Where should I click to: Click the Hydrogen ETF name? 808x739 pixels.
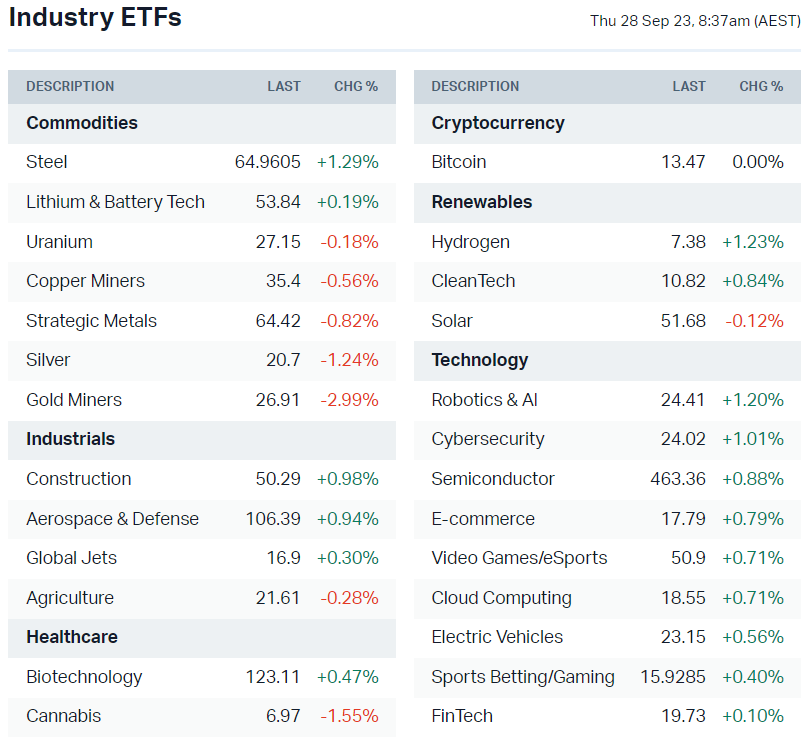click(x=470, y=241)
